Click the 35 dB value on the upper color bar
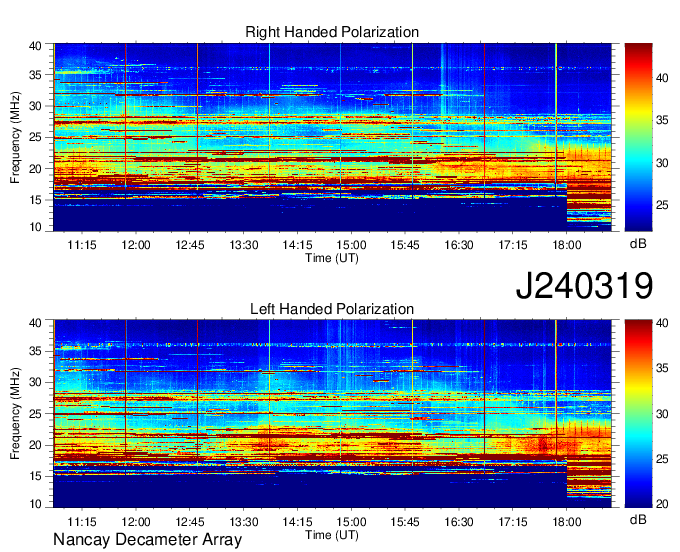 click(x=662, y=120)
